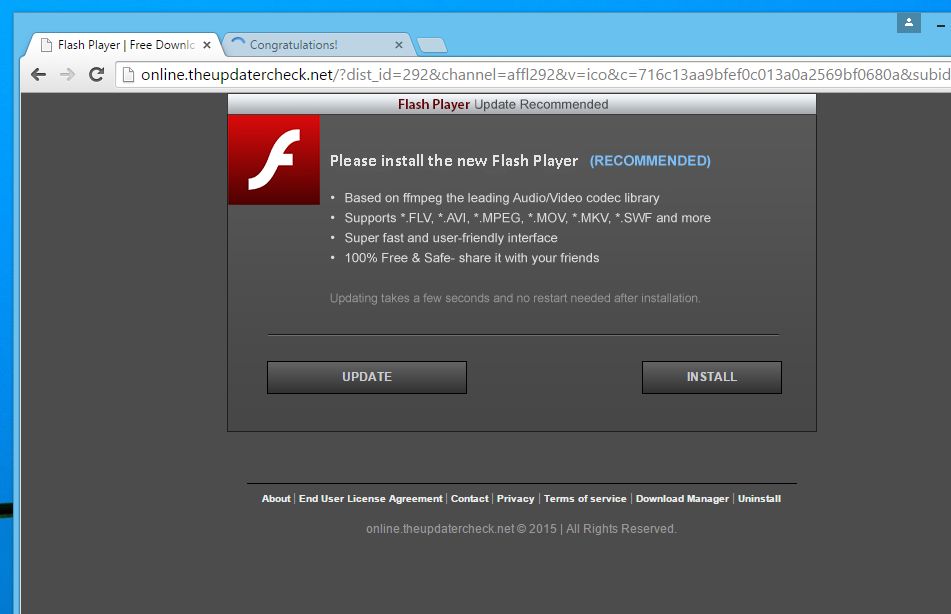Click 'Please install the new Flash Player' heading
The width and height of the screenshot is (951, 614).
(x=454, y=161)
